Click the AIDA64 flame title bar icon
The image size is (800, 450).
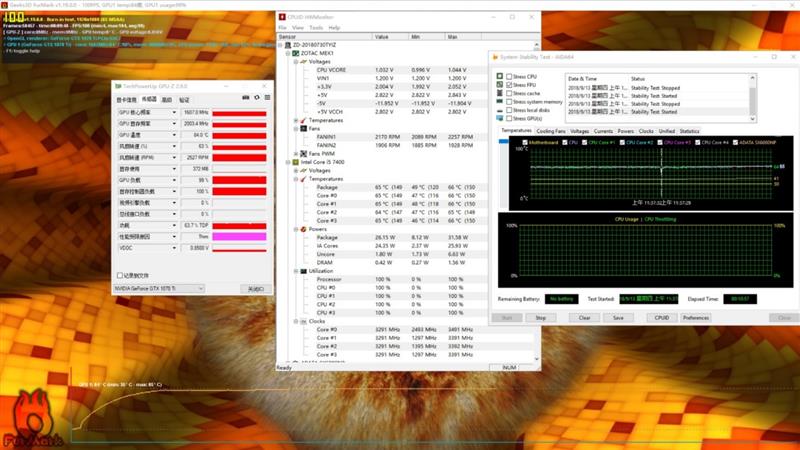coord(495,57)
